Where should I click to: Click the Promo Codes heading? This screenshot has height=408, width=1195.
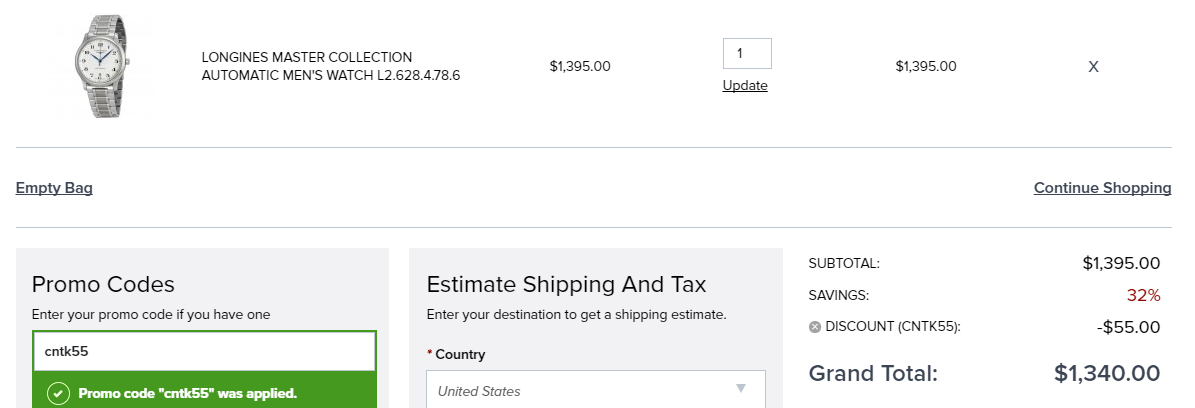(103, 284)
